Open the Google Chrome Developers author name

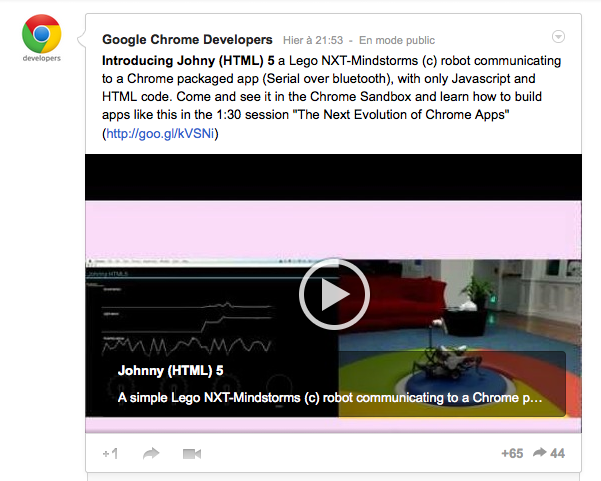pyautogui.click(x=187, y=39)
